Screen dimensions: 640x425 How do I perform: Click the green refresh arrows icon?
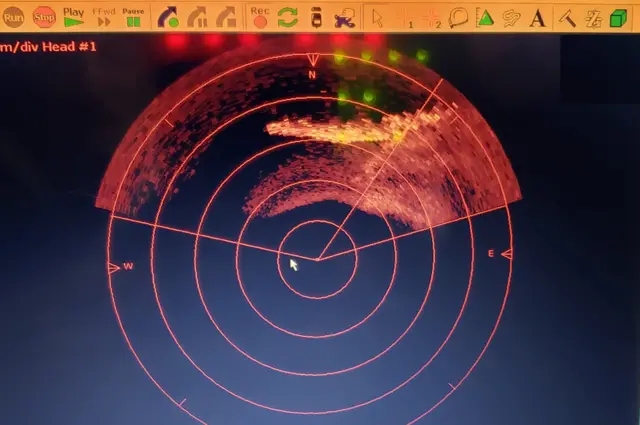point(288,17)
